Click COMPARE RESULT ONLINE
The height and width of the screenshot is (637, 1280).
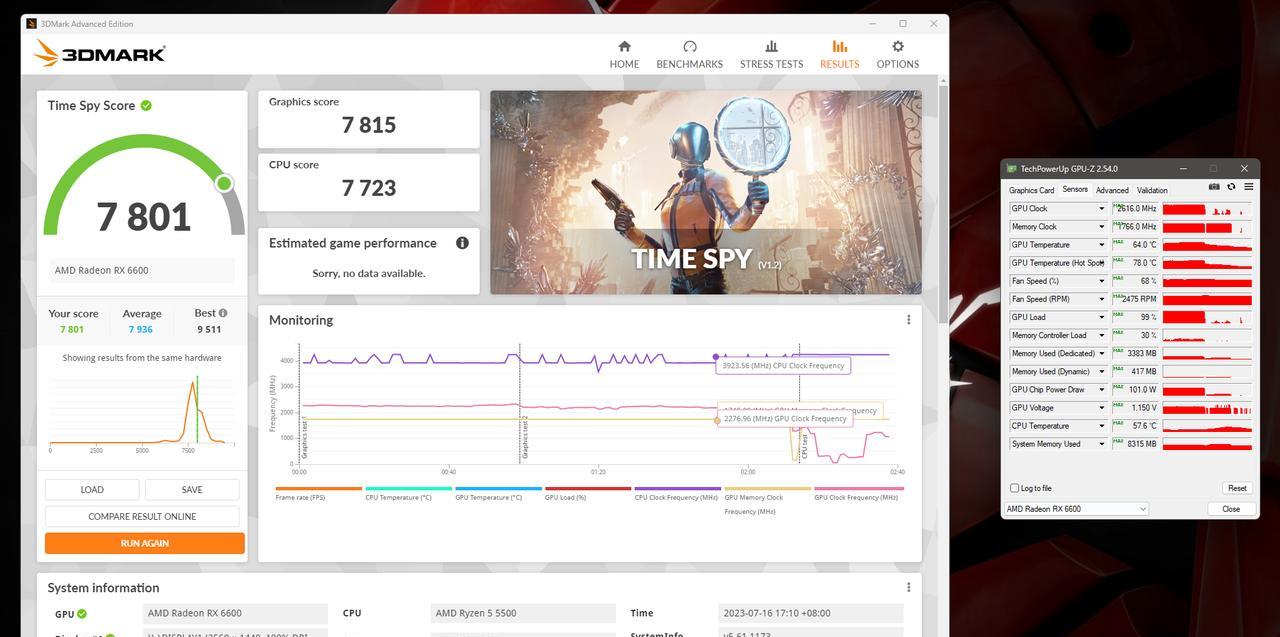click(142, 516)
